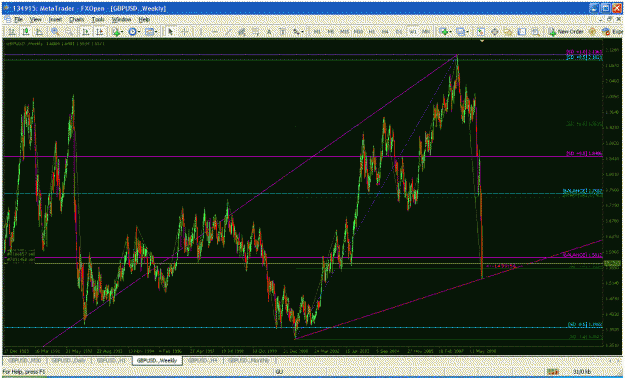The height and width of the screenshot is (378, 625).
Task: Expand the Periods dropdown arrow
Action: point(139,32)
